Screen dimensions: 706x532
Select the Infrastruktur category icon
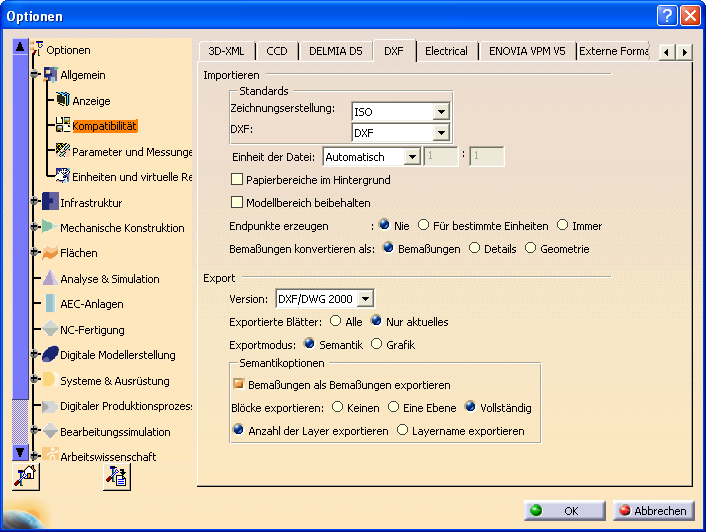pos(49,202)
